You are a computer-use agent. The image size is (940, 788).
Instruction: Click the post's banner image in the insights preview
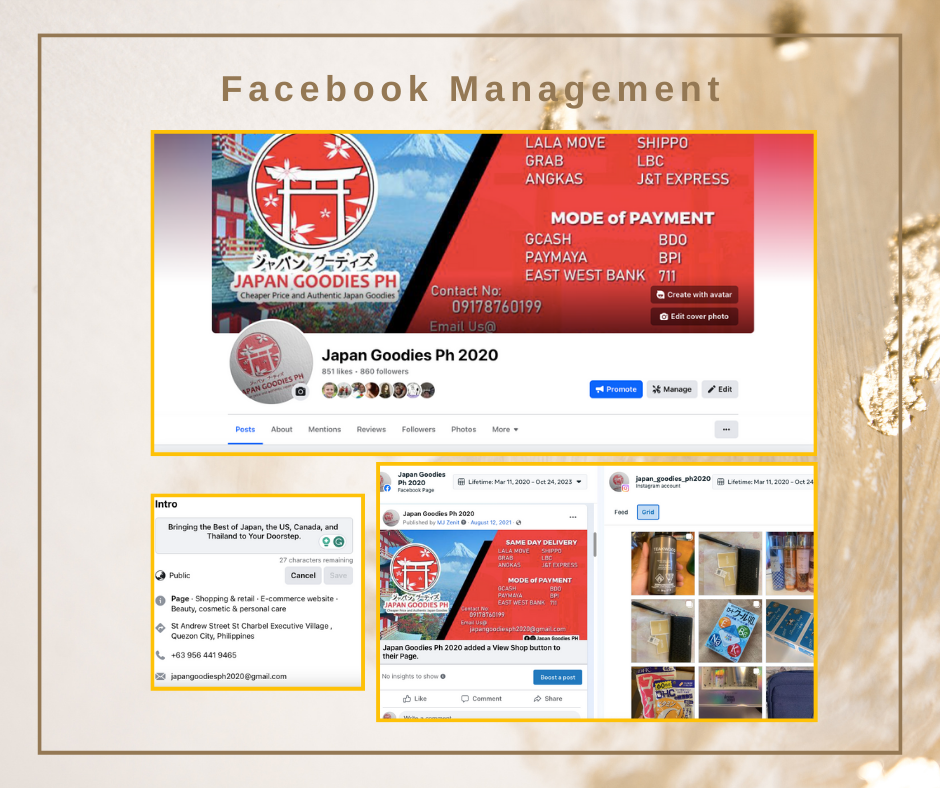pos(484,585)
